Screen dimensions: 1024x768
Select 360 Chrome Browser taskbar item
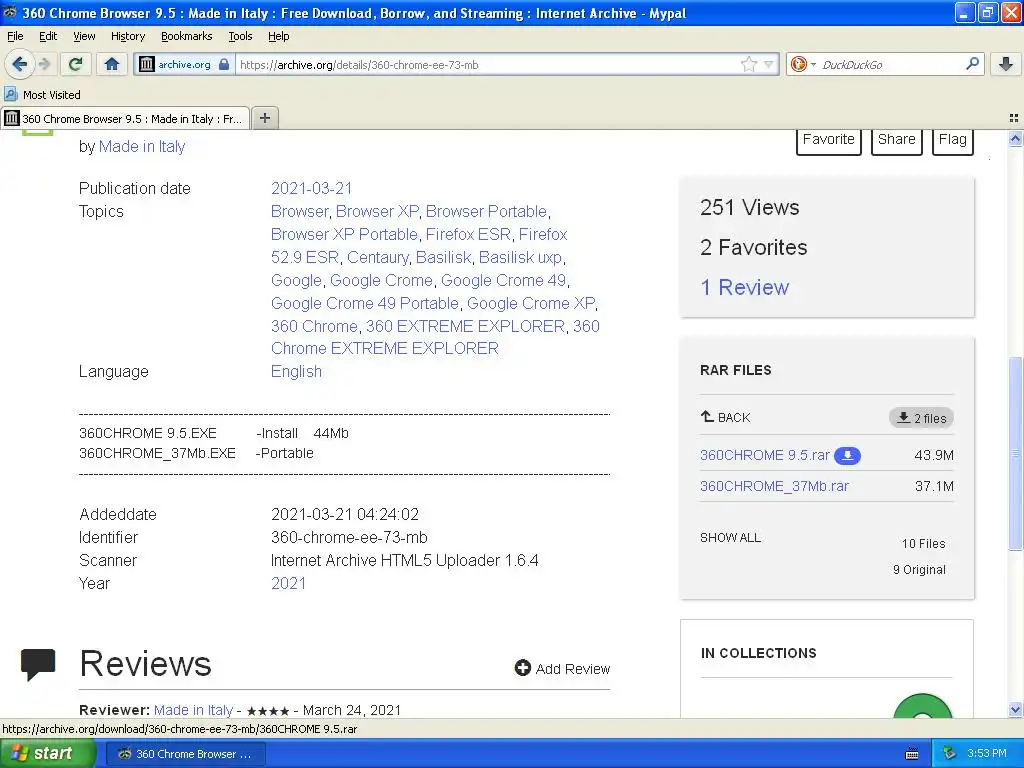pos(186,754)
